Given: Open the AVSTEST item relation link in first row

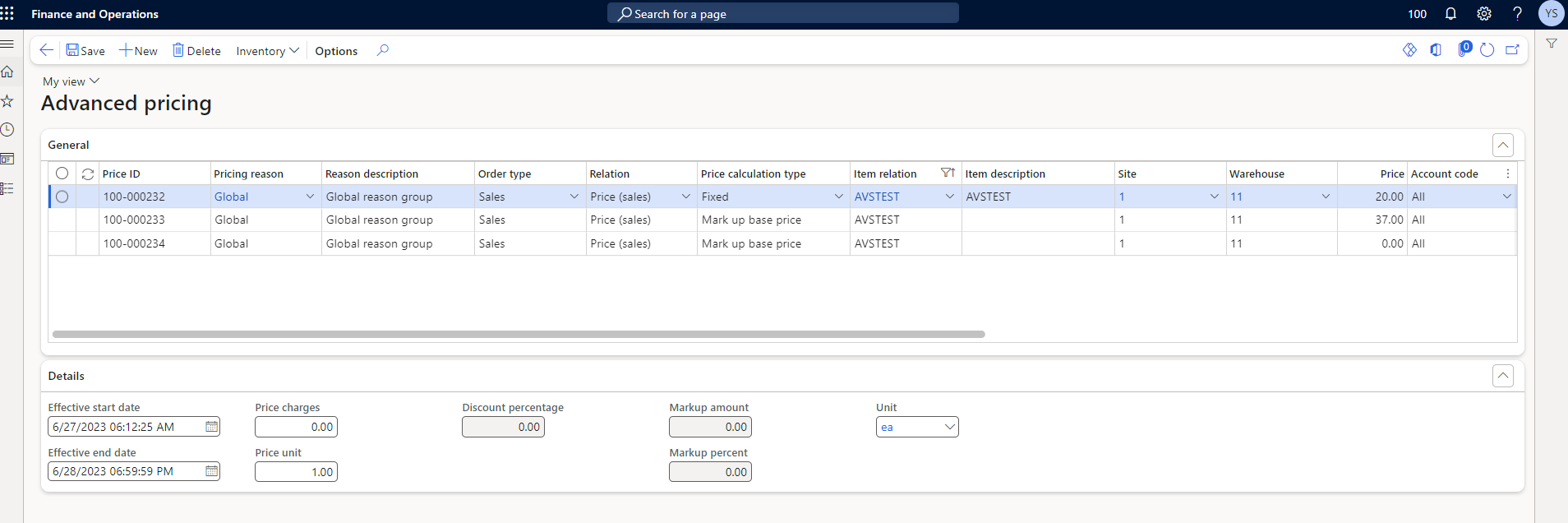Looking at the screenshot, I should pyautogui.click(x=877, y=197).
